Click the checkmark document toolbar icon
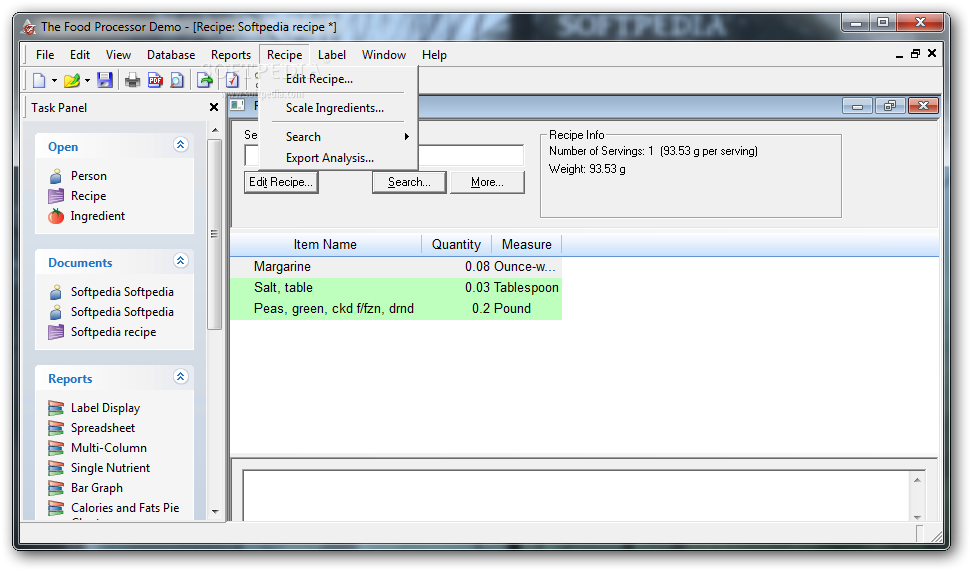Viewport: 971px width, 571px height. [232, 80]
